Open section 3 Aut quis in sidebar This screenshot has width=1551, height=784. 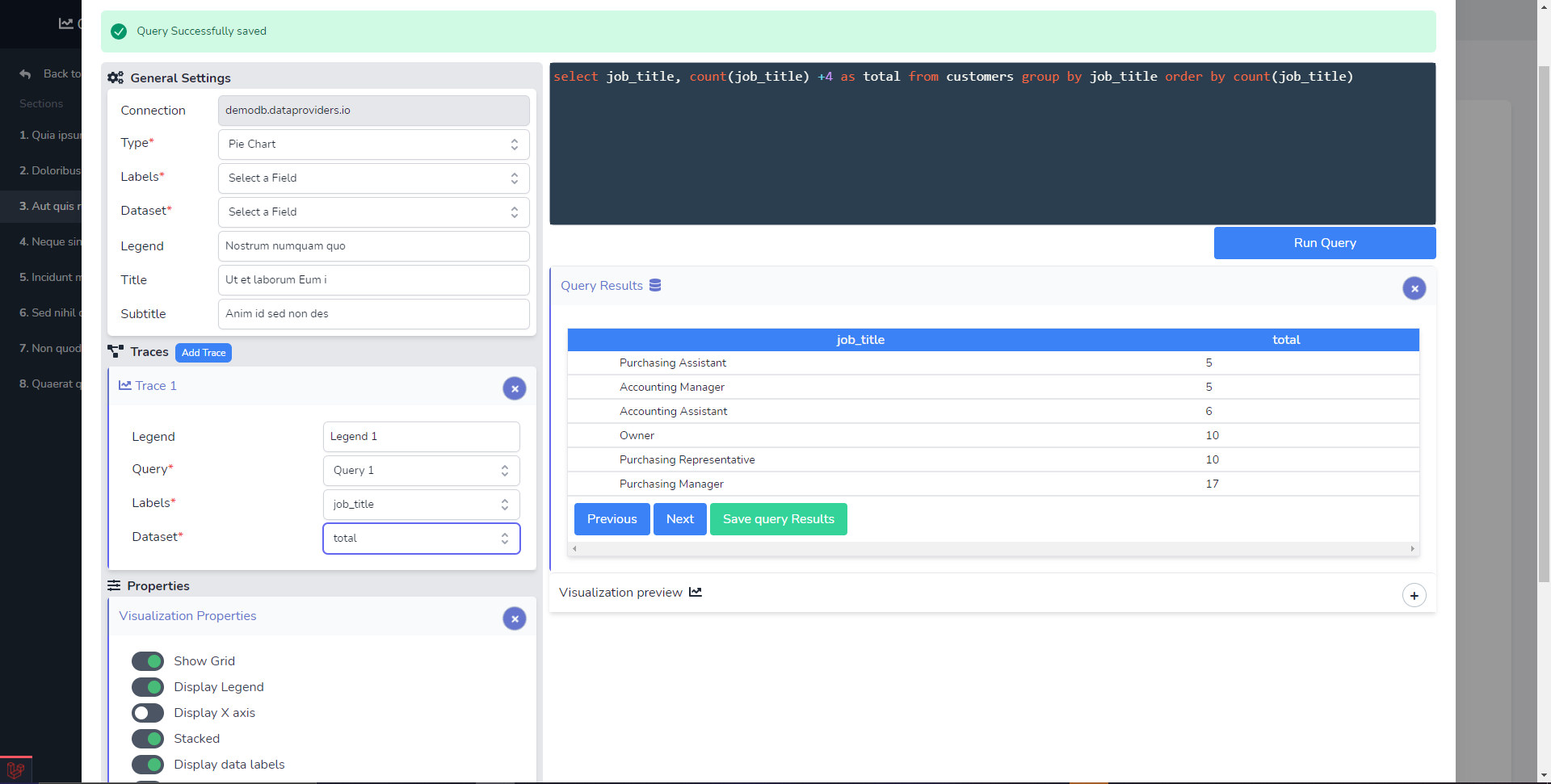point(49,206)
